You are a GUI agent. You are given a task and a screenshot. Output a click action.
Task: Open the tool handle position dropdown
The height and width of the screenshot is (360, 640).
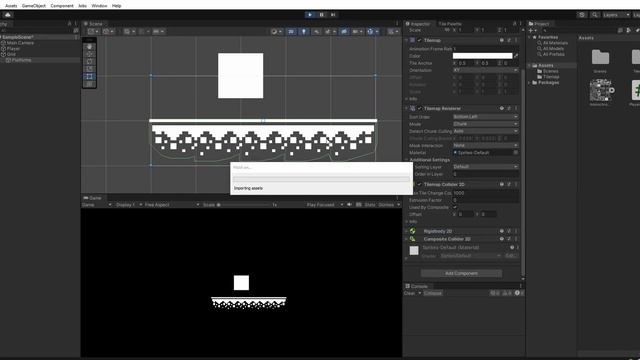tap(93, 31)
